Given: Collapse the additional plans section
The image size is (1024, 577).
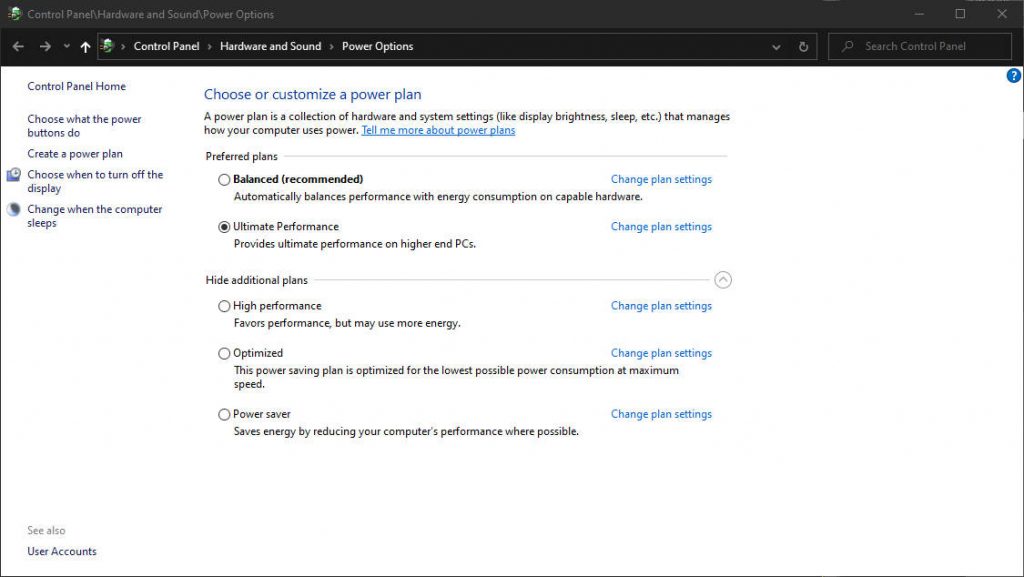Looking at the screenshot, I should pos(723,280).
